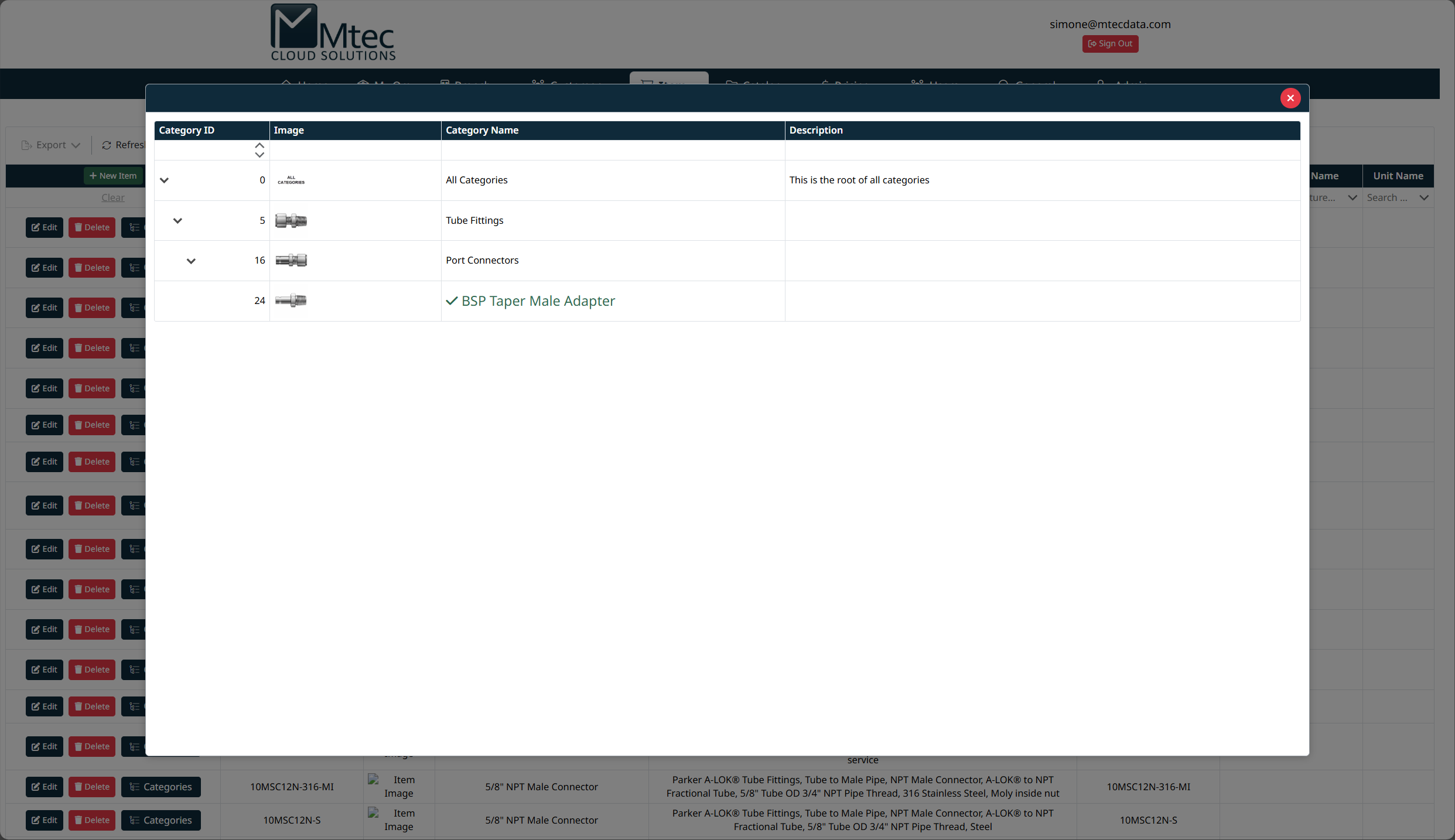The image size is (1455, 840).
Task: Open the Export dropdown menu
Action: [x=51, y=145]
